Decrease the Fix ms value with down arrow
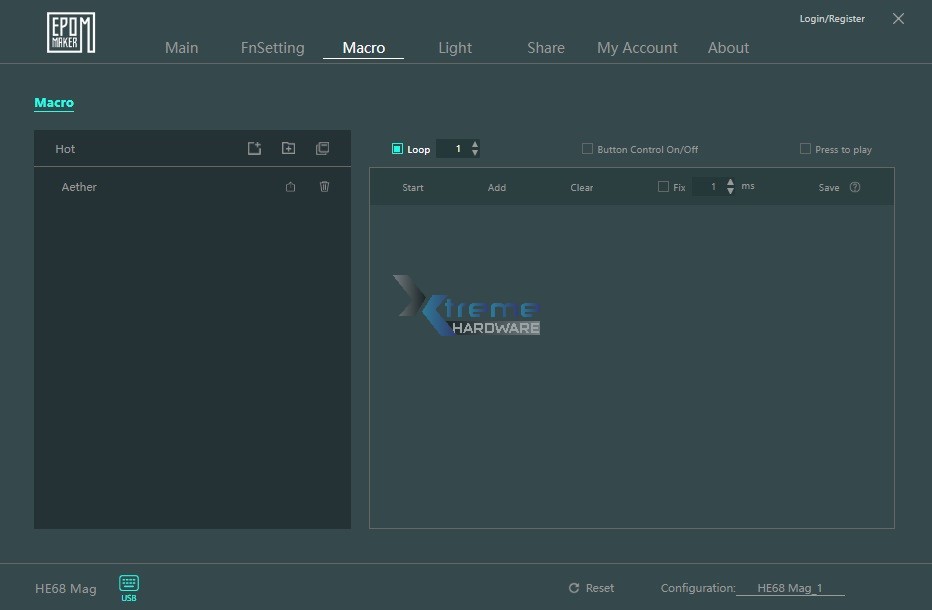 click(729, 191)
